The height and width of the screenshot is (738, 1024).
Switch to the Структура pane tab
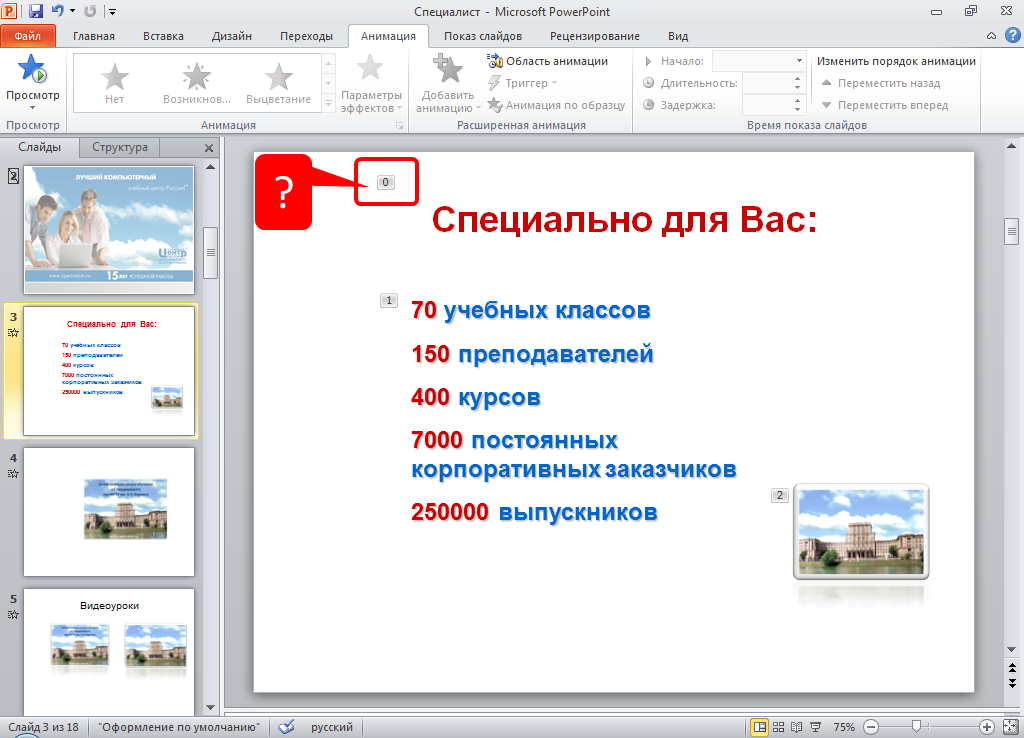click(x=120, y=147)
